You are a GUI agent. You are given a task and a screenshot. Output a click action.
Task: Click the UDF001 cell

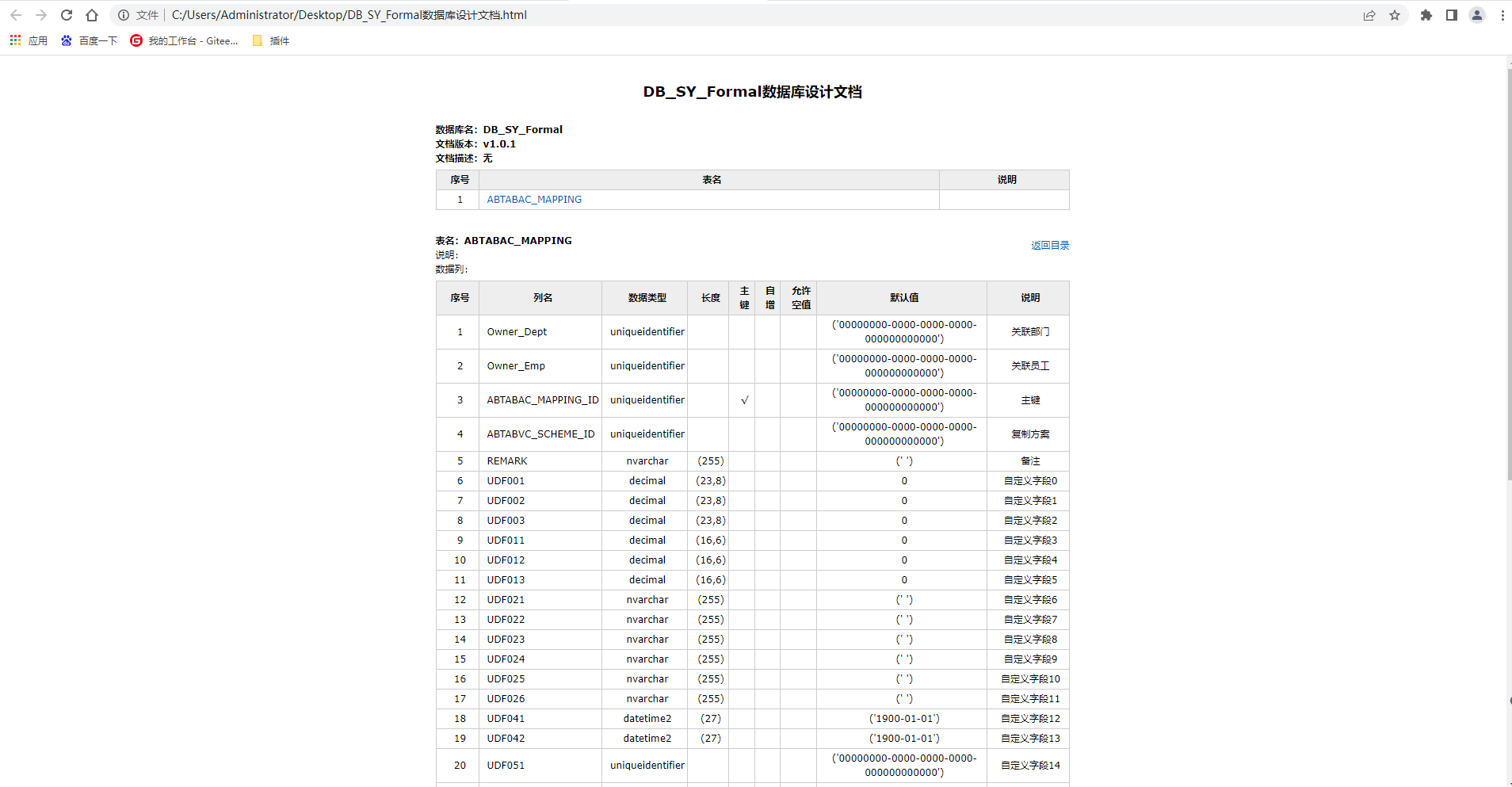click(x=540, y=481)
